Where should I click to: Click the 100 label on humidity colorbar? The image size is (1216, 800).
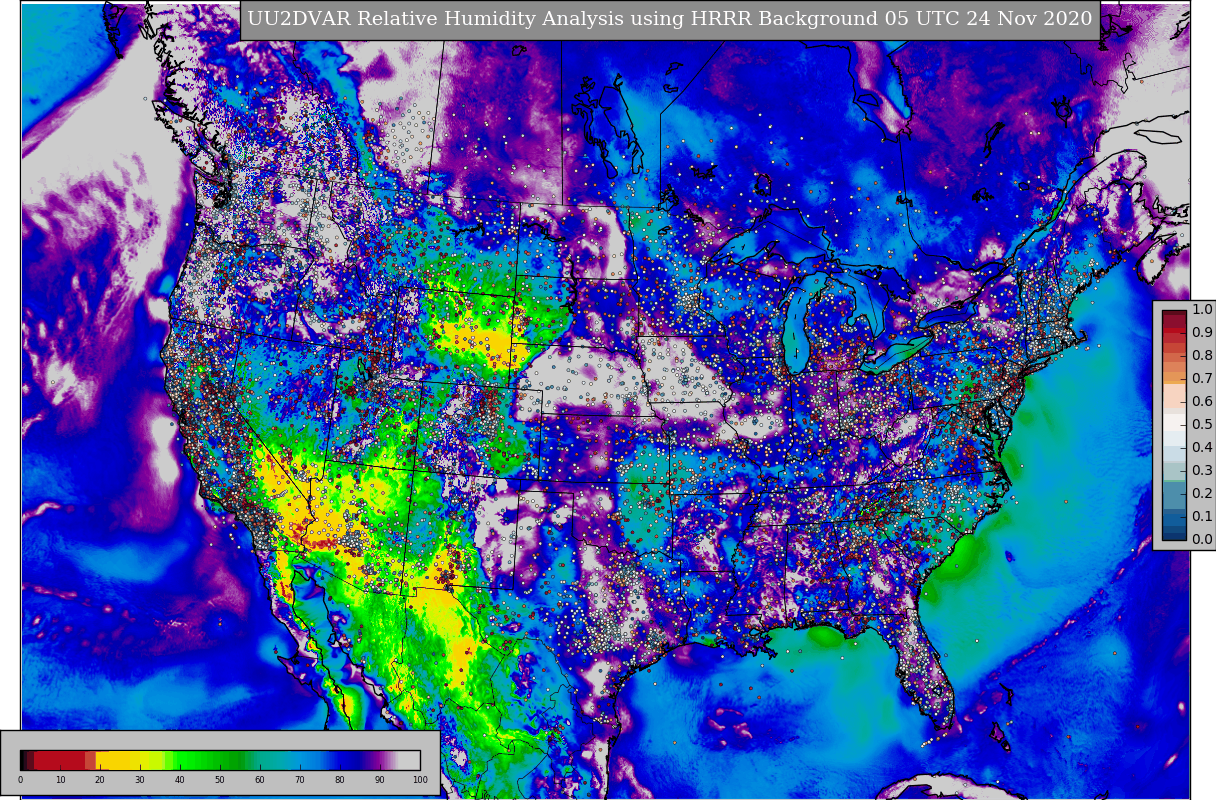pos(420,780)
